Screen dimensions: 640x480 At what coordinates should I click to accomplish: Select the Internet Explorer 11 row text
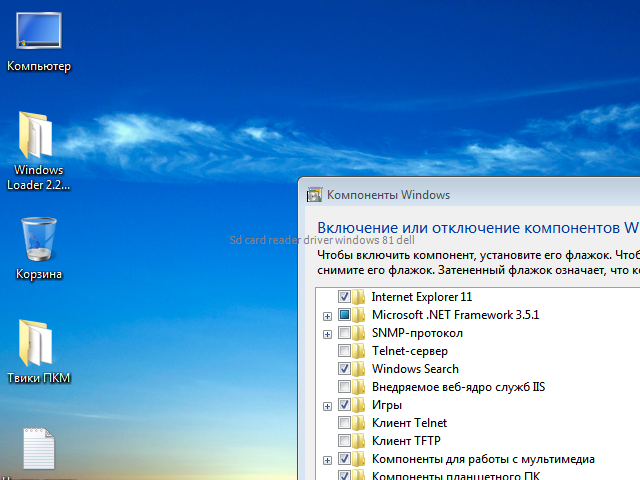(x=422, y=297)
